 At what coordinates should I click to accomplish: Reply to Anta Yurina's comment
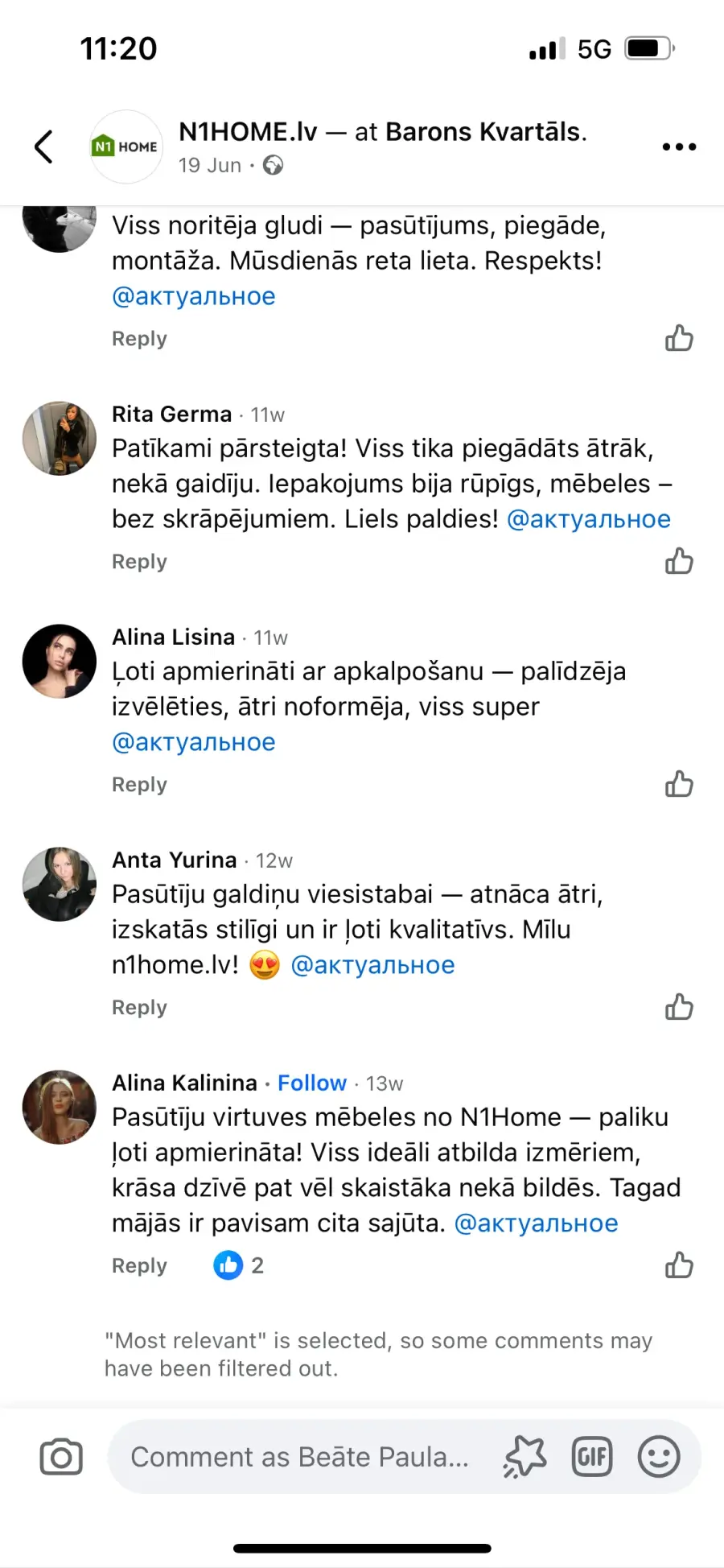coord(139,1008)
